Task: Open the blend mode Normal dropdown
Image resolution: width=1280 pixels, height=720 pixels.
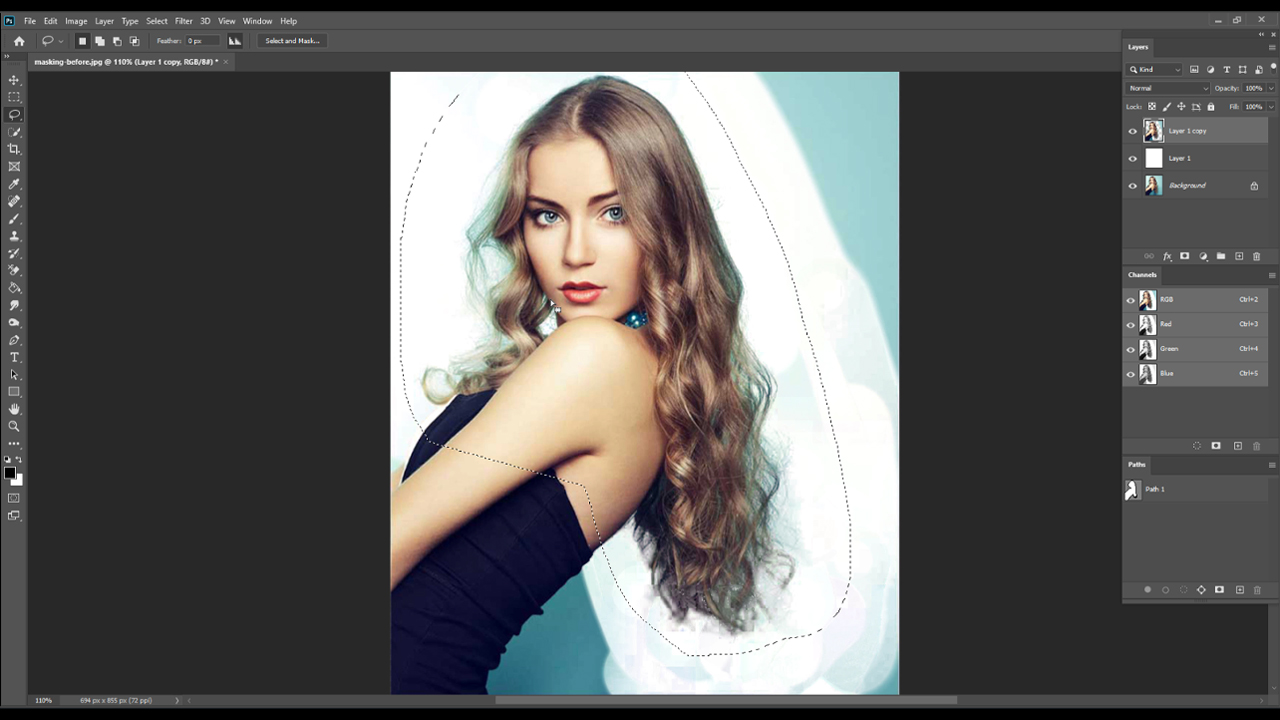Action: point(1167,88)
